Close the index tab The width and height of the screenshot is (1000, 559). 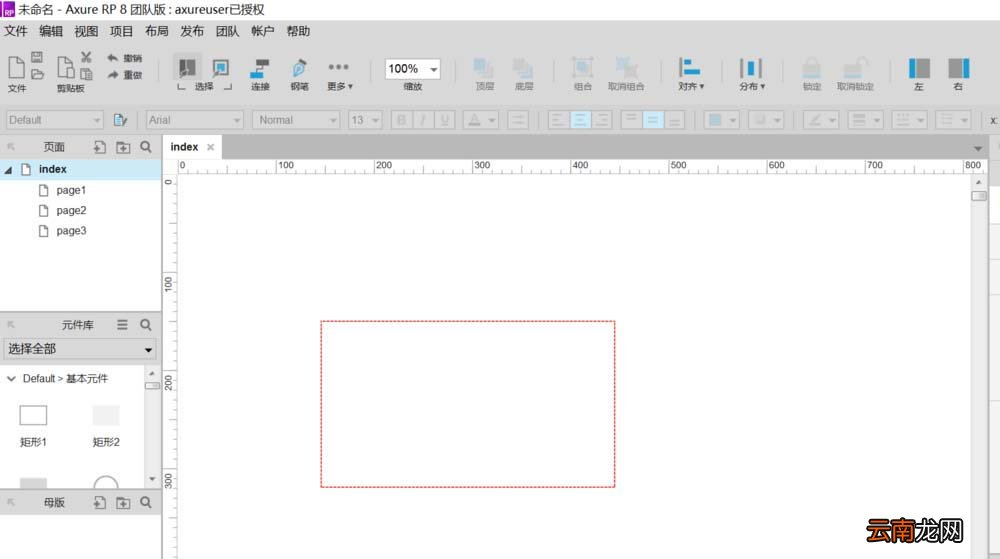210,147
